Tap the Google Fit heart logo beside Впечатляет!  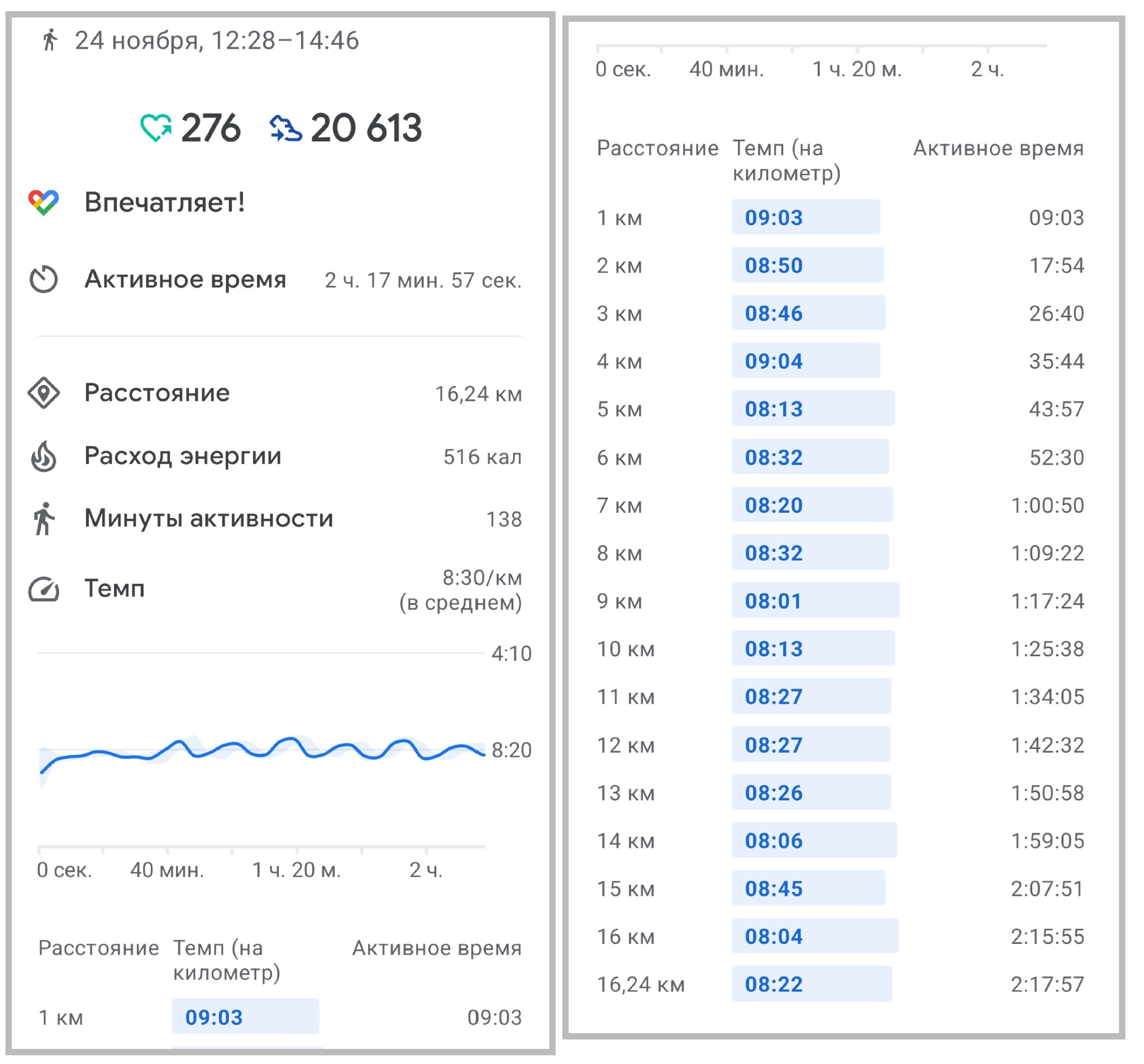[x=44, y=203]
